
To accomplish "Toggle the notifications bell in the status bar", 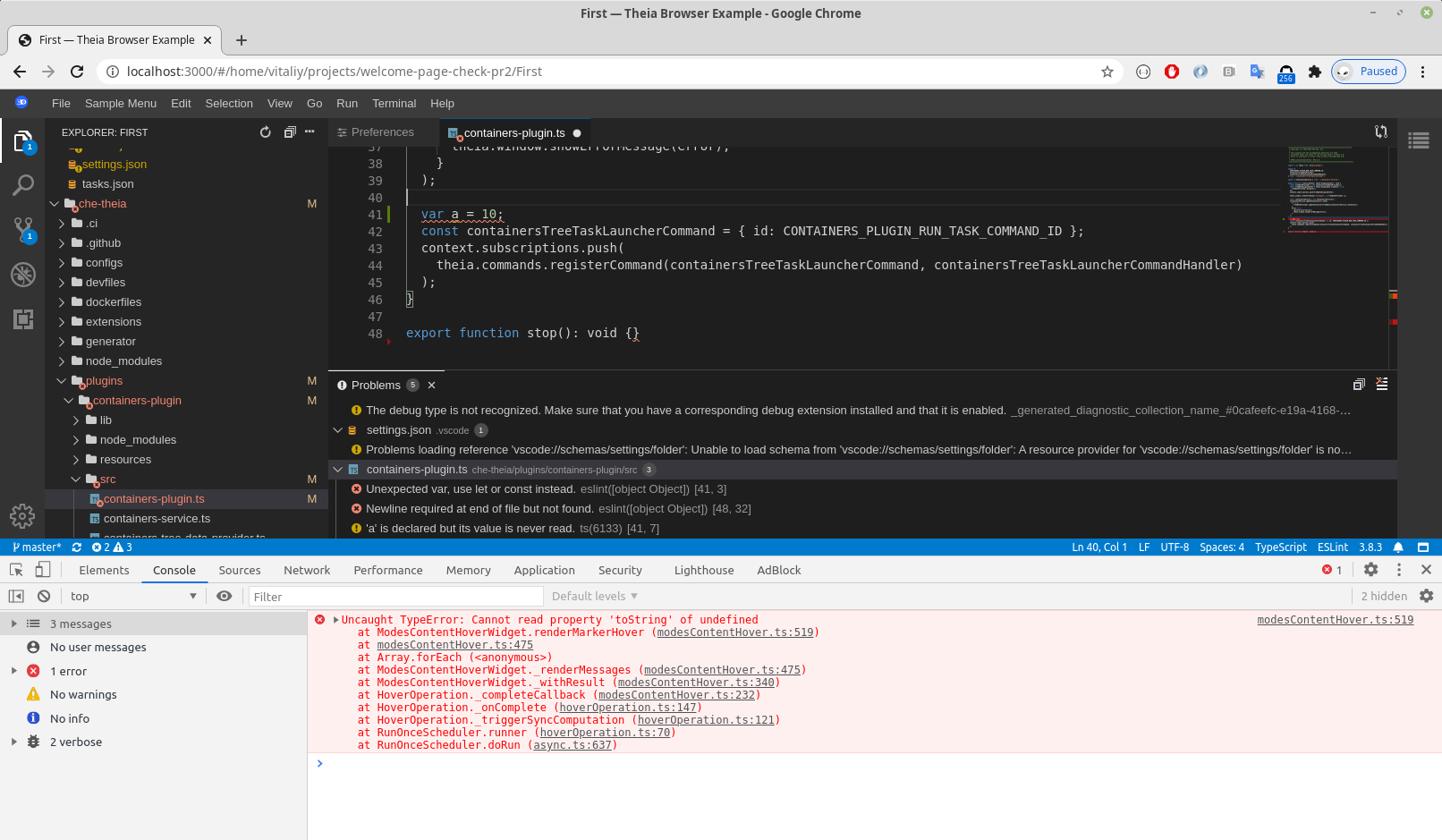I will [x=1399, y=547].
